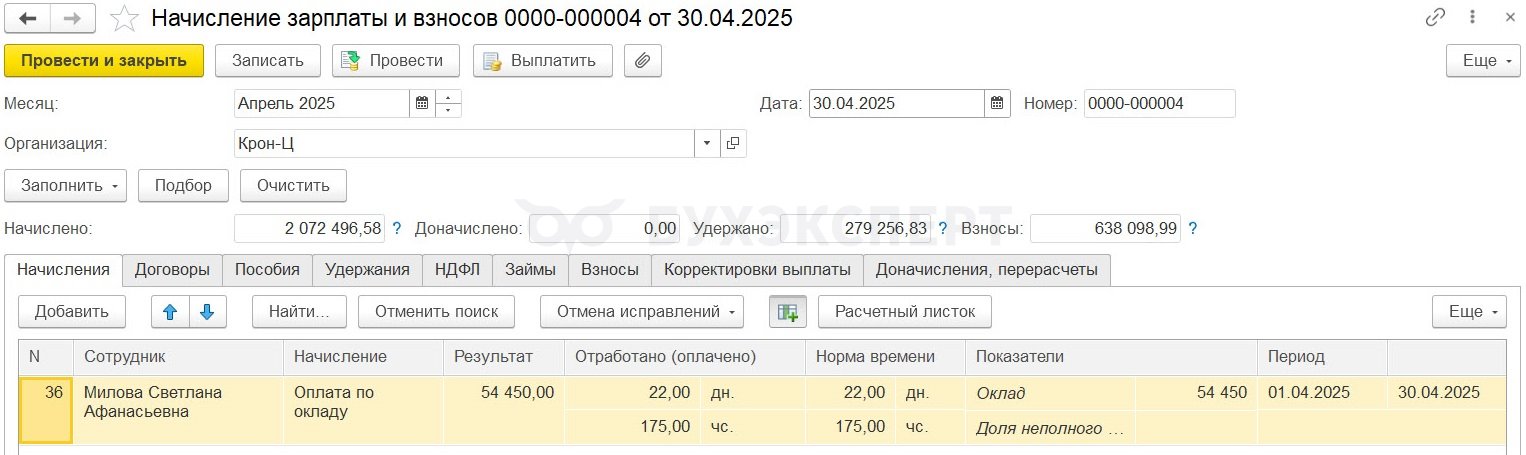Open the Удержания tab

click(368, 269)
